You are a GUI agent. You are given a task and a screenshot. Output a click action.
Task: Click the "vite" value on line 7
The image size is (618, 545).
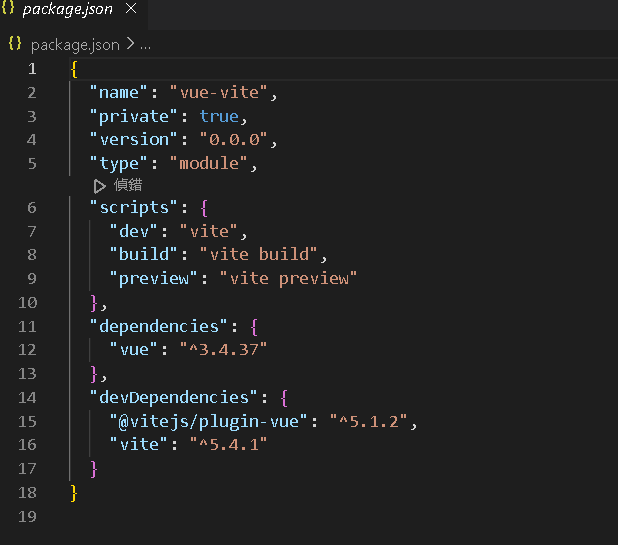coord(209,231)
